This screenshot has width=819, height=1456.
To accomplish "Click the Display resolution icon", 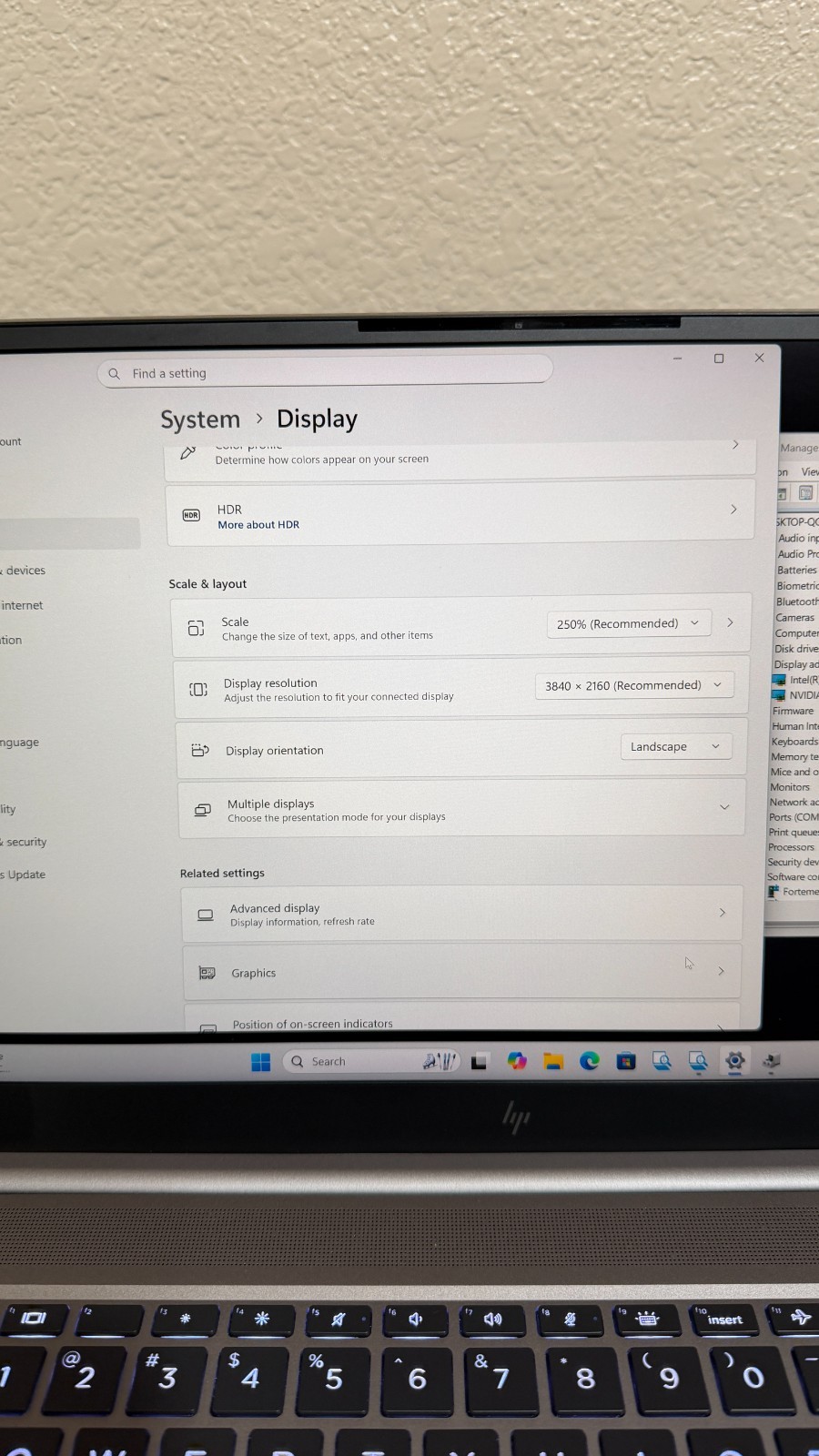I will (198, 689).
